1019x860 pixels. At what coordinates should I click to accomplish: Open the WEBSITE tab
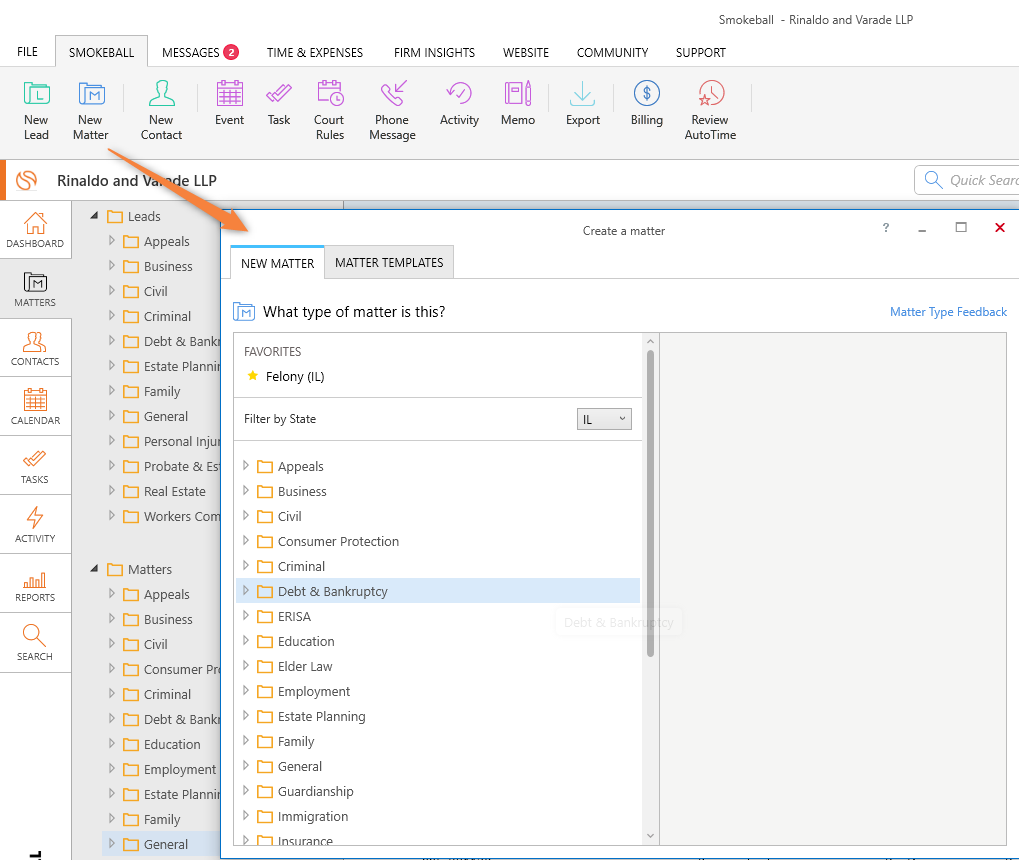pyautogui.click(x=526, y=52)
